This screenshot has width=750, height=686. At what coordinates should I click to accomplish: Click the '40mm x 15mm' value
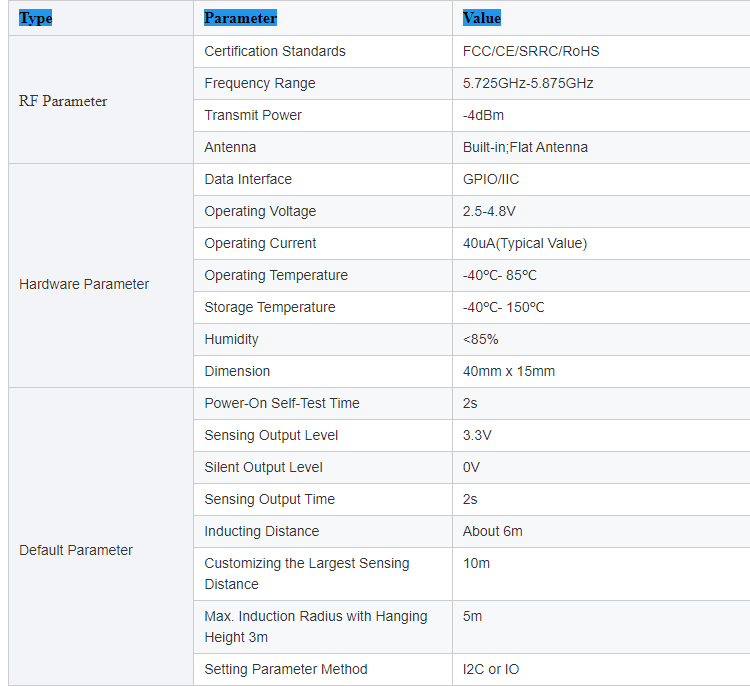(508, 371)
